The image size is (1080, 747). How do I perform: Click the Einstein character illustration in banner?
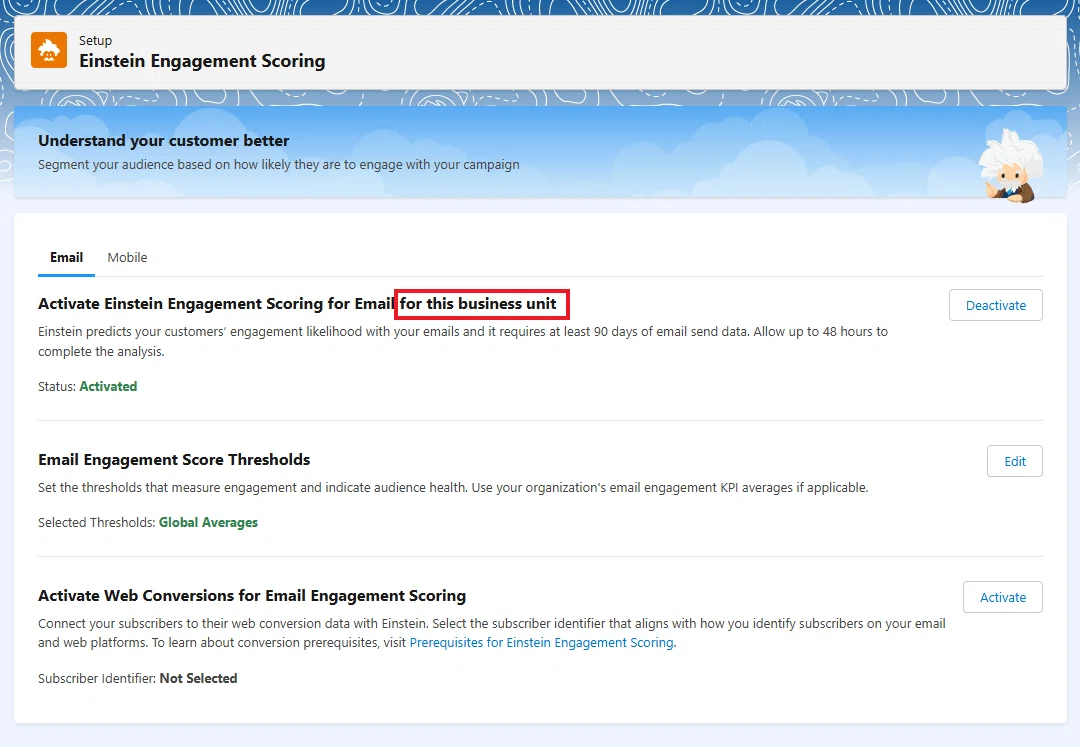click(x=1010, y=165)
